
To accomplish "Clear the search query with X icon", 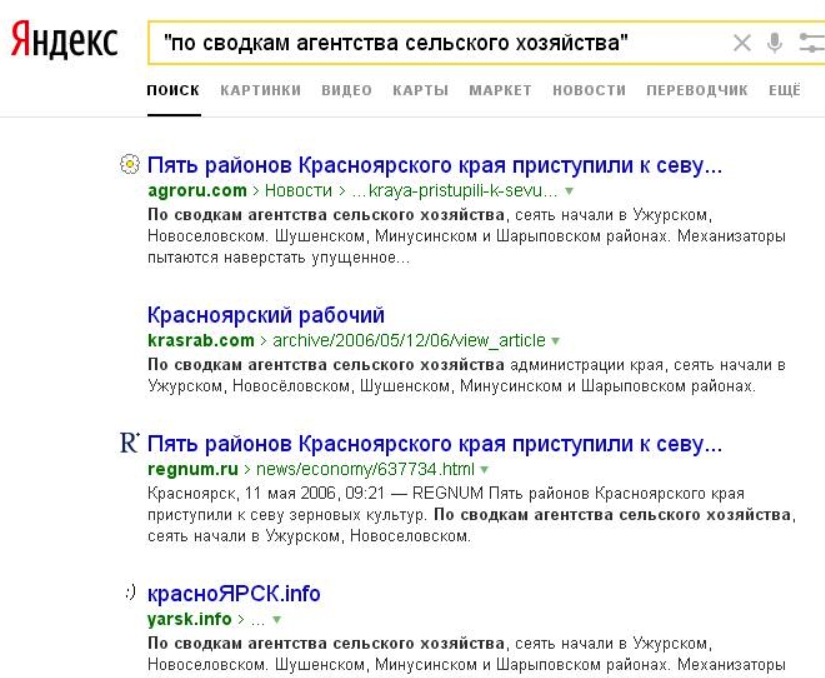I will pyautogui.click(x=742, y=44).
